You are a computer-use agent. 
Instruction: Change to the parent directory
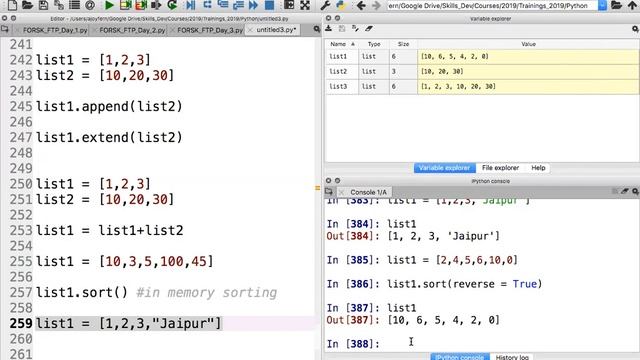[632, 5]
